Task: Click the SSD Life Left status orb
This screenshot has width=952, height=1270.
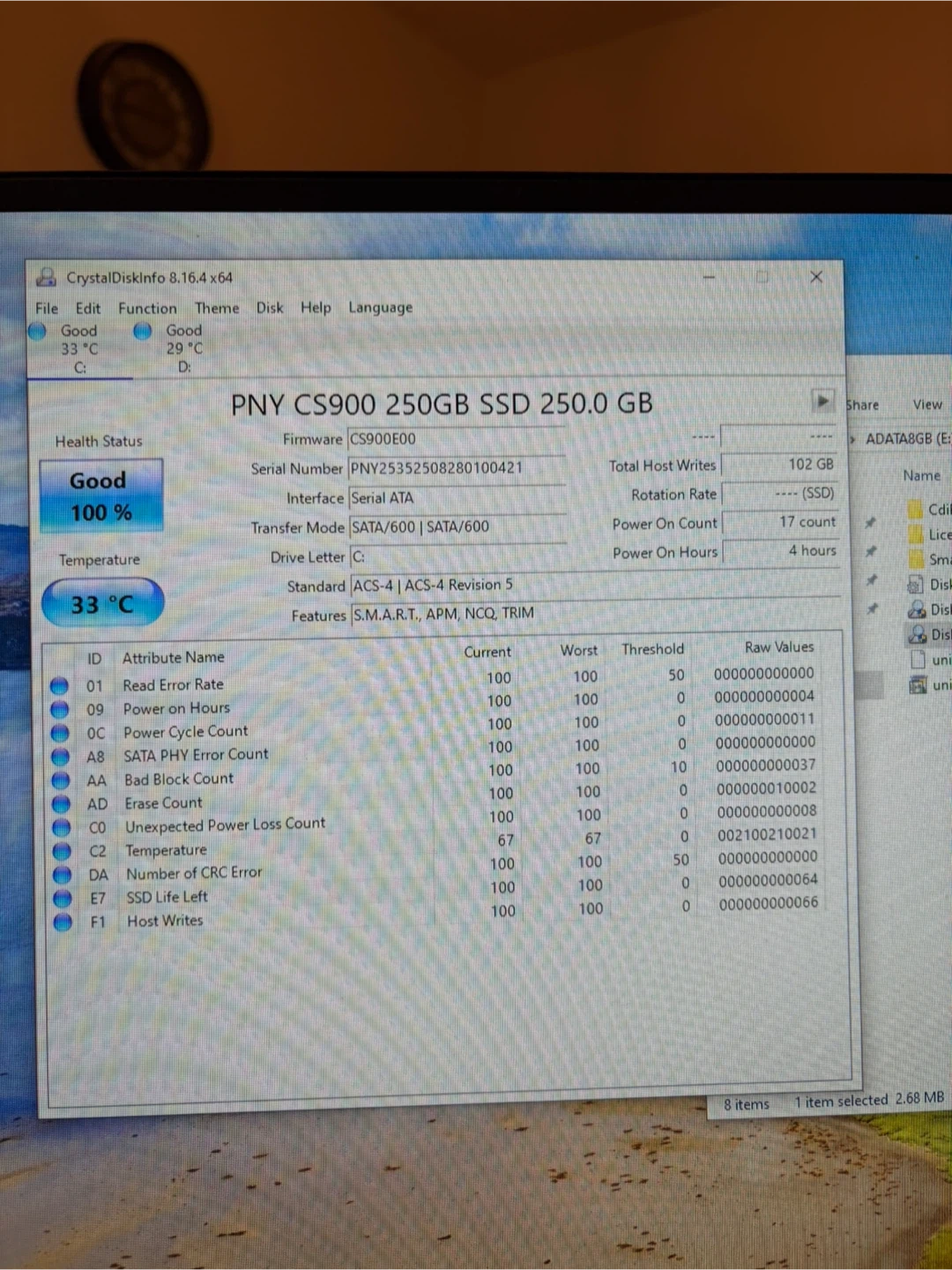Action: point(63,898)
